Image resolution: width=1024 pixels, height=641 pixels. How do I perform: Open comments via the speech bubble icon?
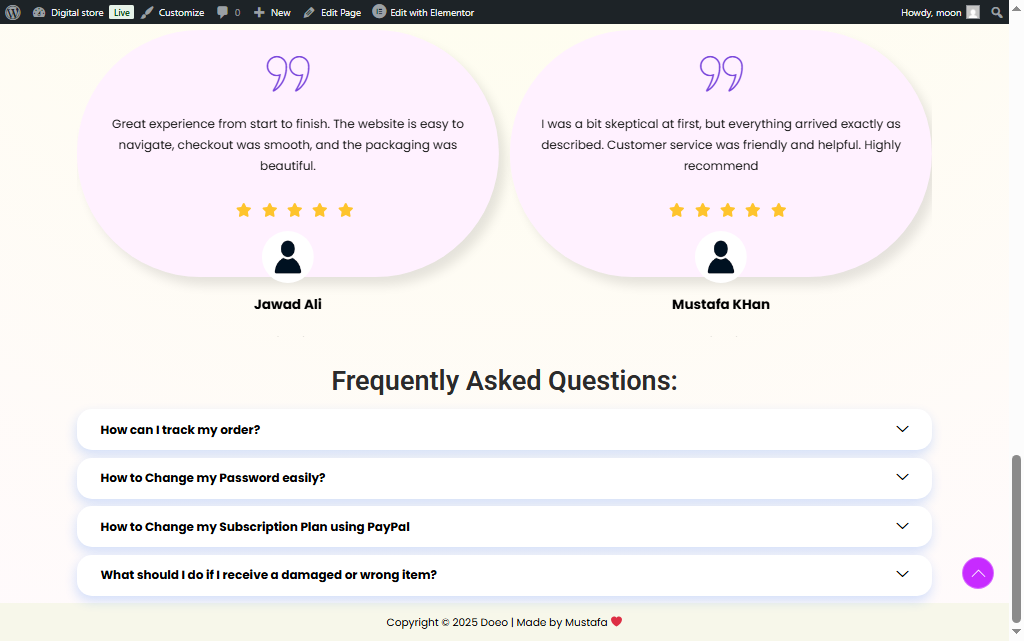tap(224, 12)
